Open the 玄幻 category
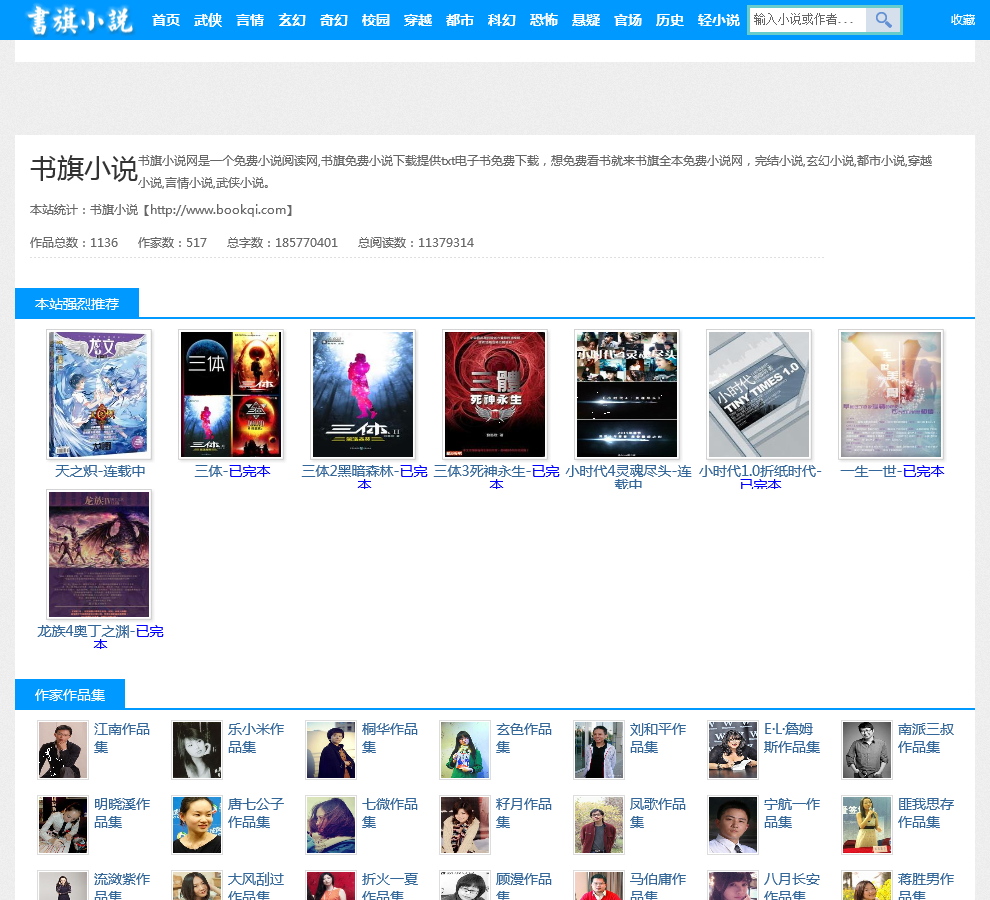This screenshot has height=900, width=990. tap(292, 20)
